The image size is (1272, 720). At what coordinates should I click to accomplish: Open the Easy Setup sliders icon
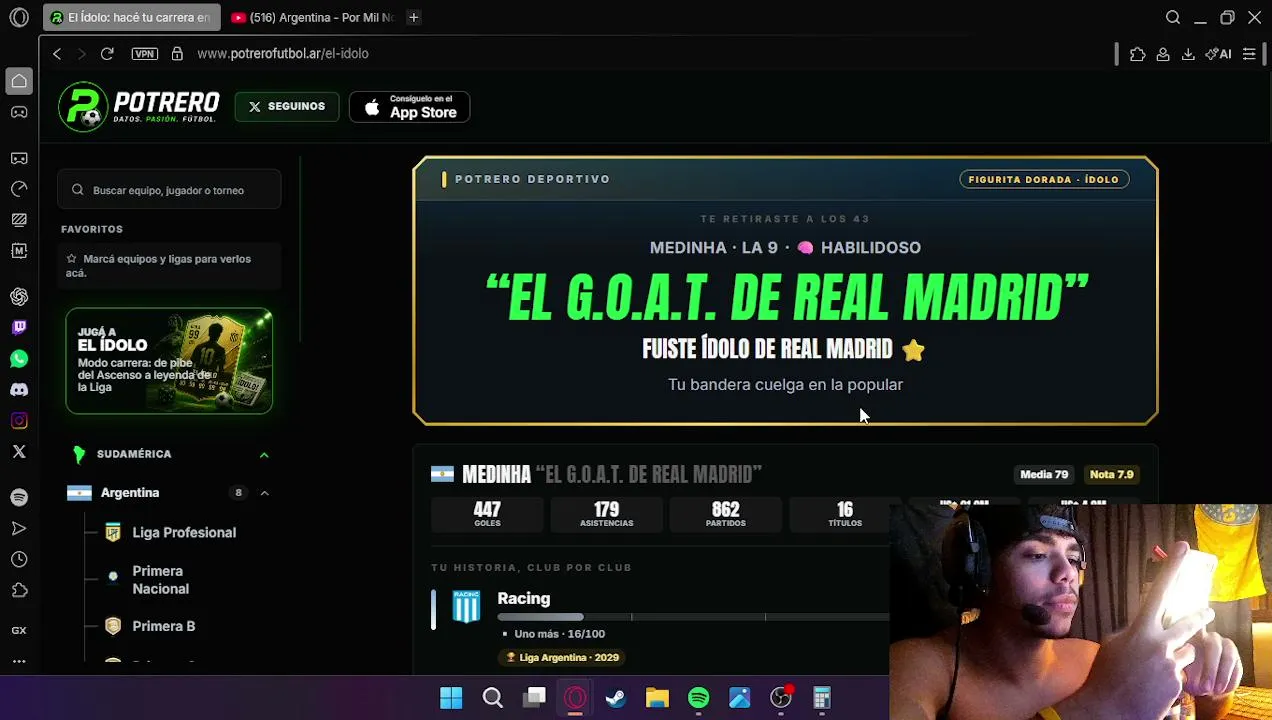point(1249,54)
